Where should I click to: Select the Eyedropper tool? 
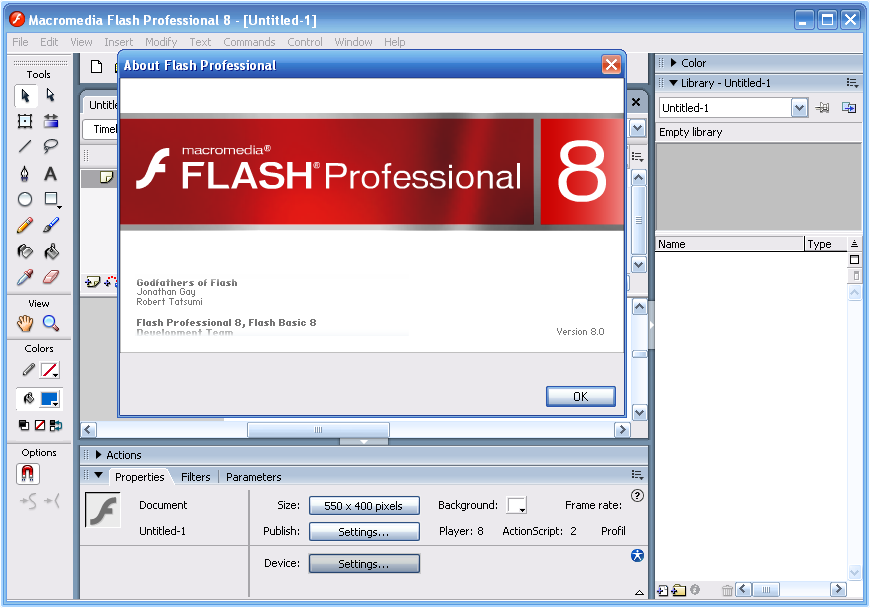[x=25, y=277]
